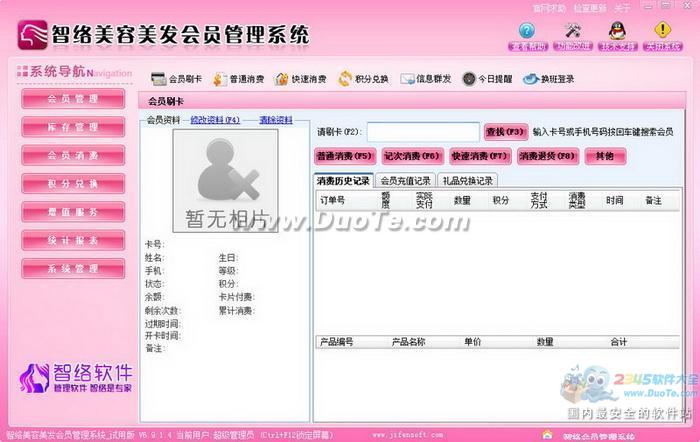700x442 pixels.
Task: Click the 合计 column header
Action: click(619, 342)
